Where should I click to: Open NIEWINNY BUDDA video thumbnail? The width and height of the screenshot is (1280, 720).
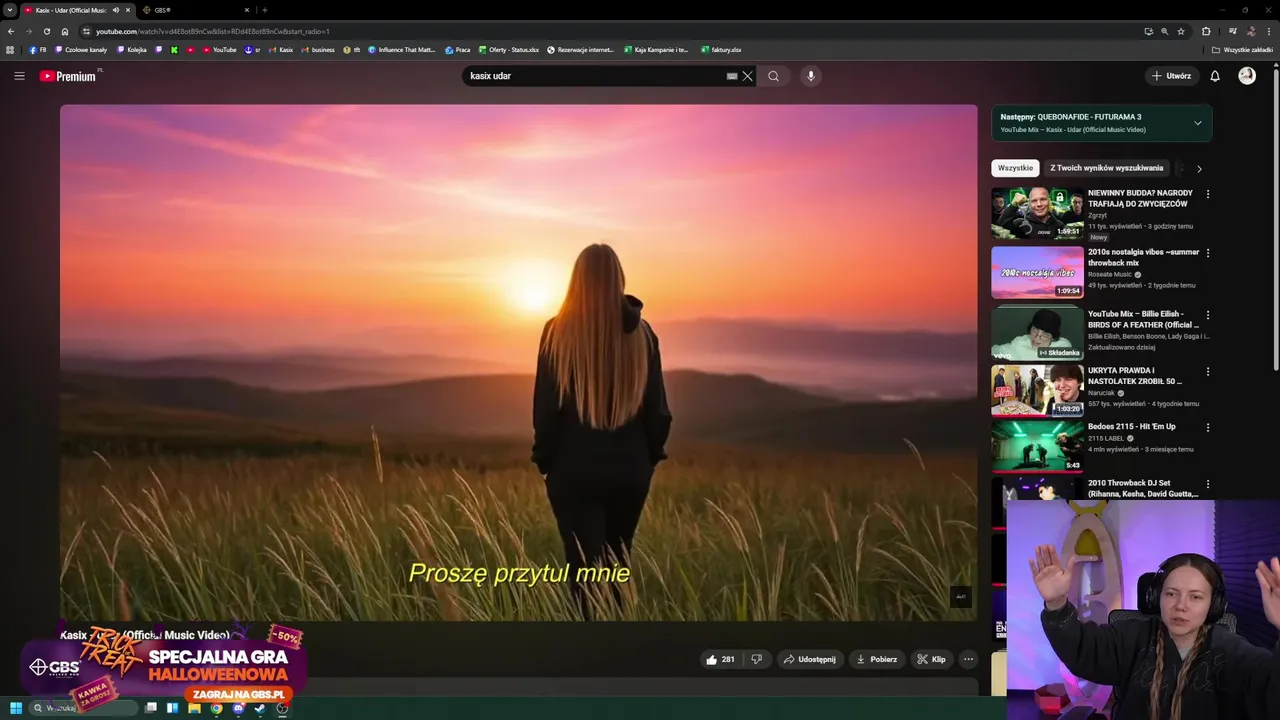pyautogui.click(x=1037, y=213)
